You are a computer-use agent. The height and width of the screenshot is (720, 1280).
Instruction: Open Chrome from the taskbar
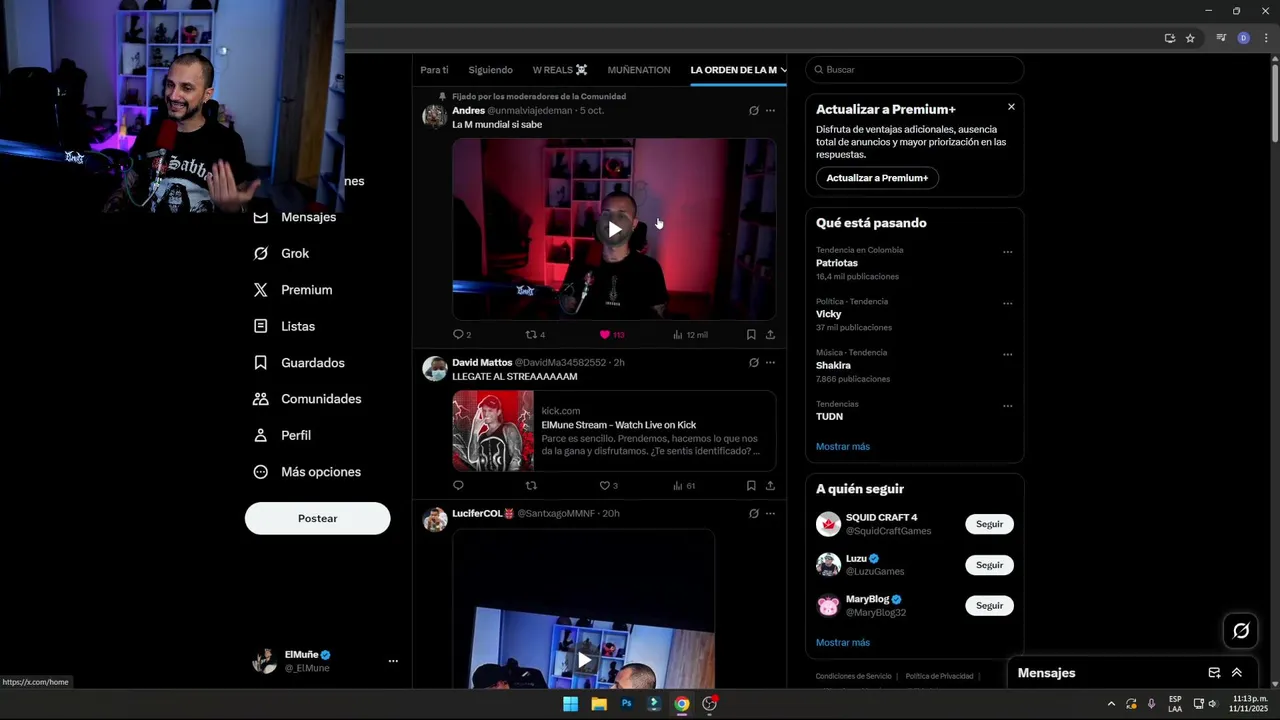pos(681,704)
